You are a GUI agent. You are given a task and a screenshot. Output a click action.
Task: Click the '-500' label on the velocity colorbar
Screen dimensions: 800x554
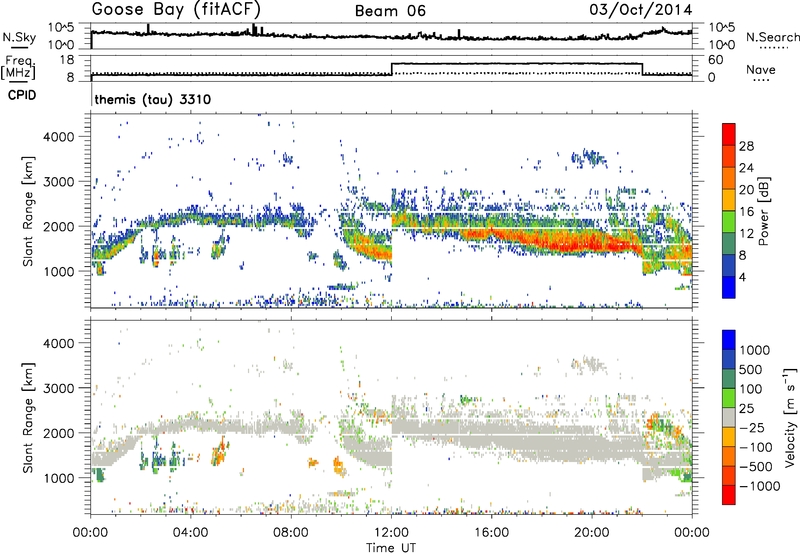click(756, 466)
